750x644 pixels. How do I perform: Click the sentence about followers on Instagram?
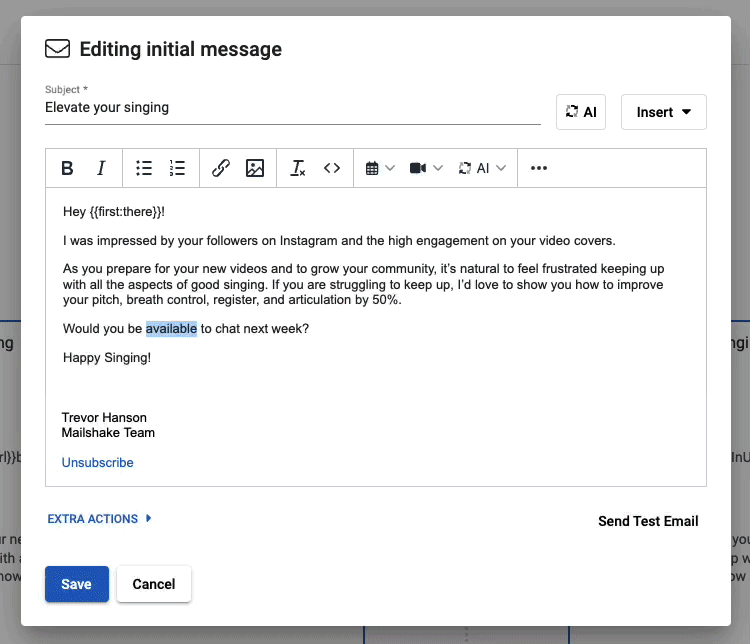[x=339, y=241]
